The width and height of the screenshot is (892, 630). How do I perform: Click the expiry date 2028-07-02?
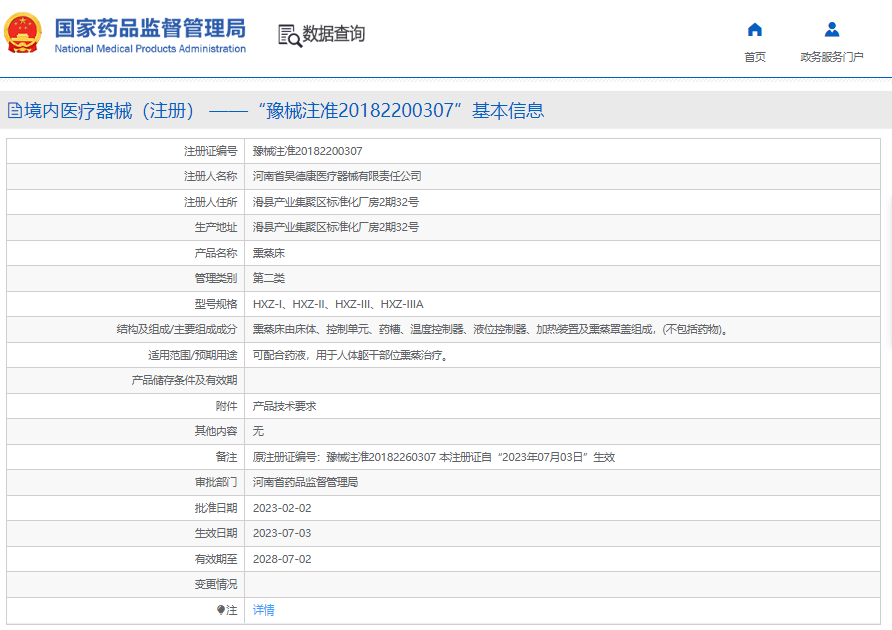click(x=282, y=559)
